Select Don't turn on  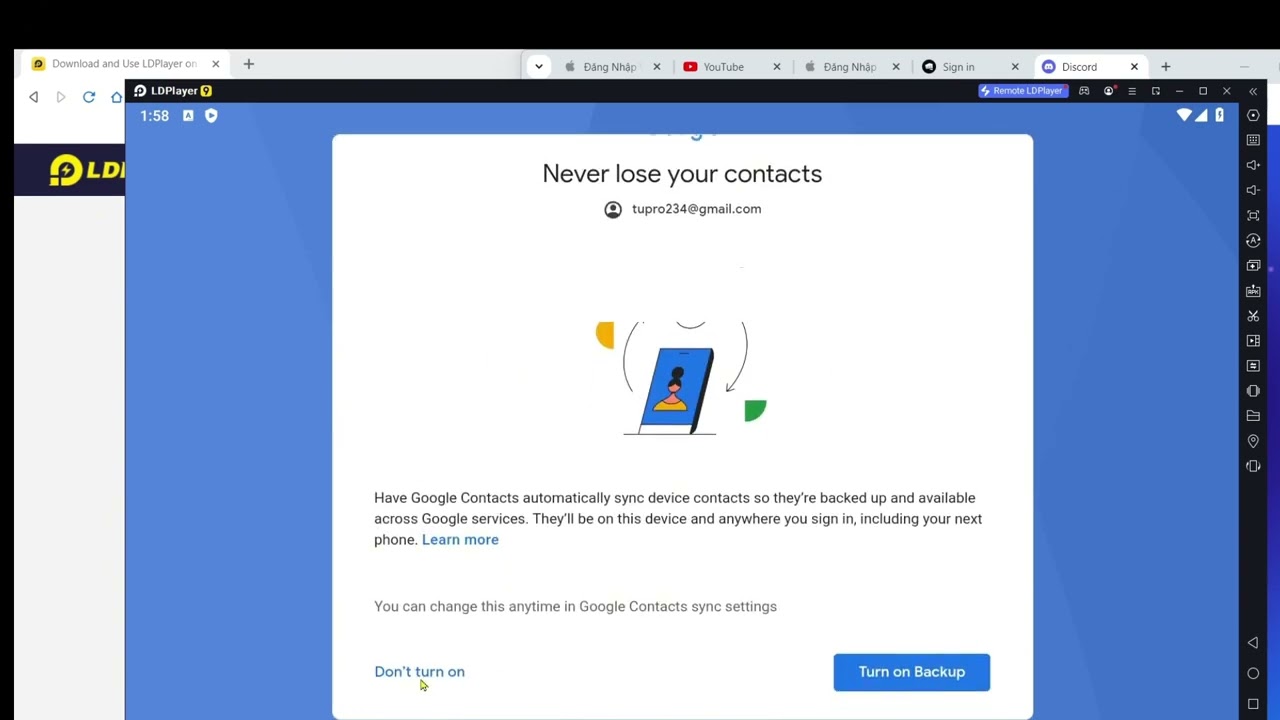click(419, 672)
